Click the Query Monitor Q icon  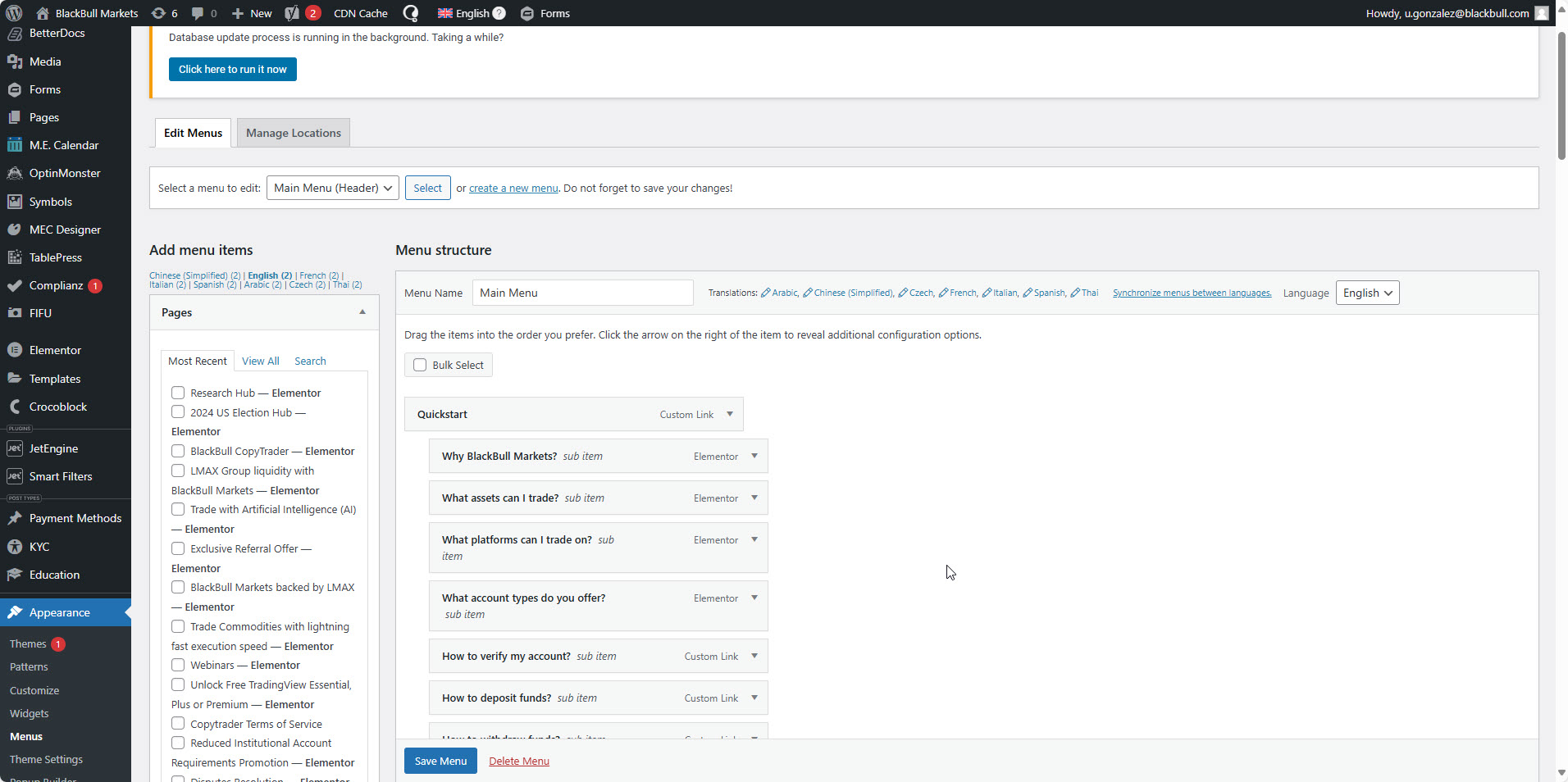click(411, 13)
